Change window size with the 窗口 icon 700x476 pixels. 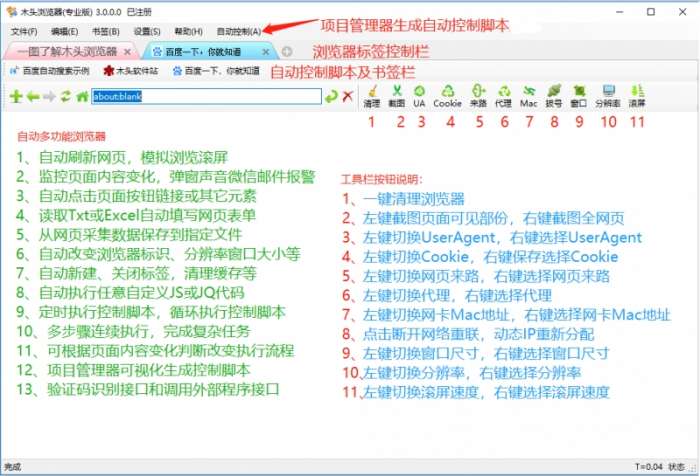[579, 96]
